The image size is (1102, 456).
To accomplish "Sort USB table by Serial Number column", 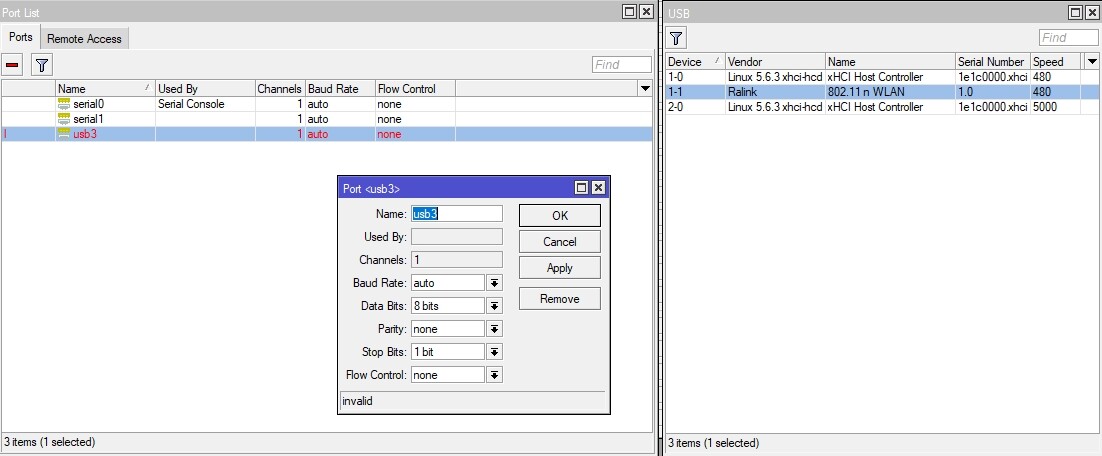I will [993, 62].
